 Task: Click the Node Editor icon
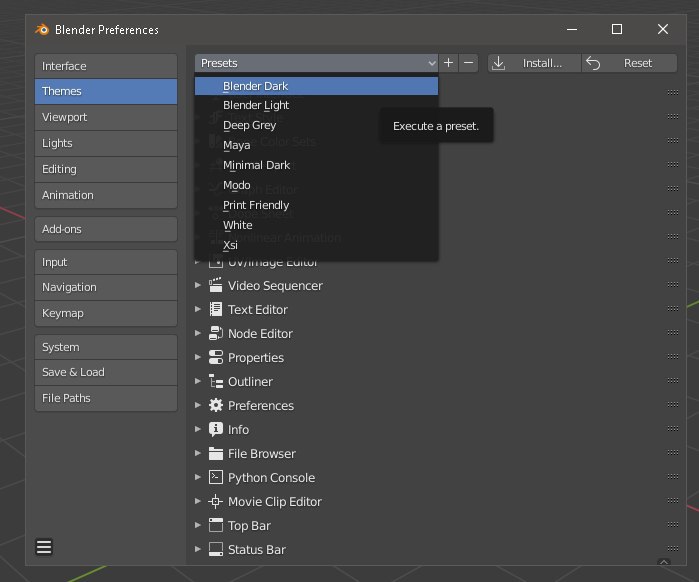click(x=216, y=333)
